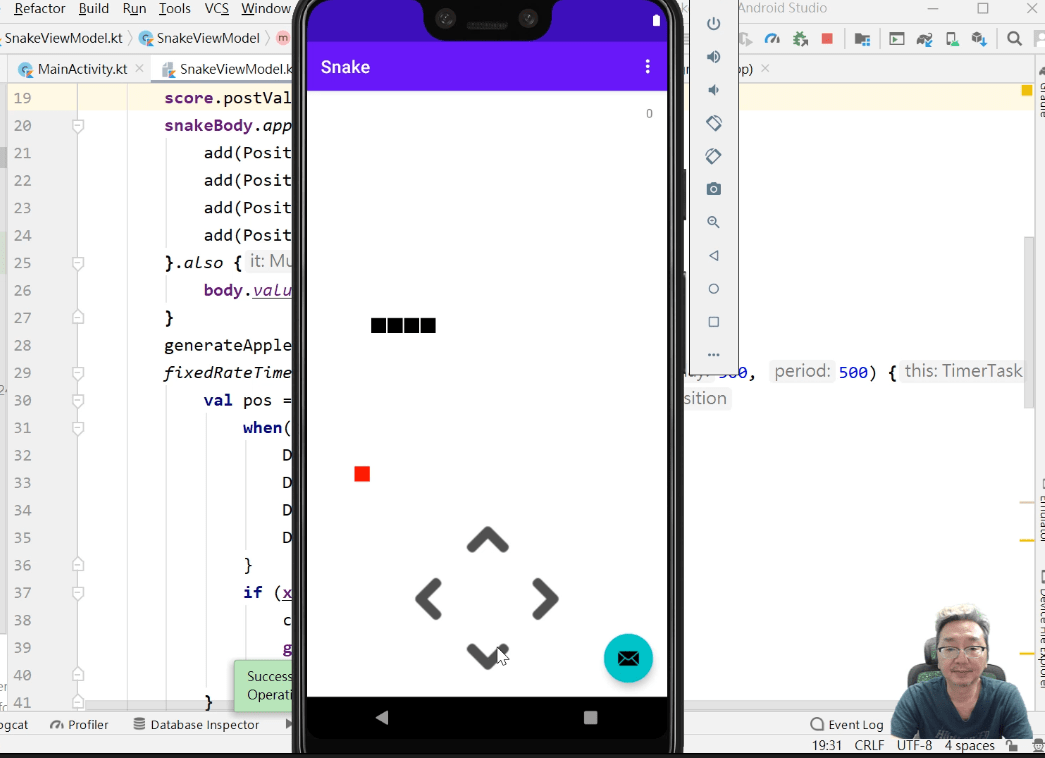1045x758 pixels.
Task: Sync project with Gradle files
Action: pyautogui.click(x=924, y=39)
